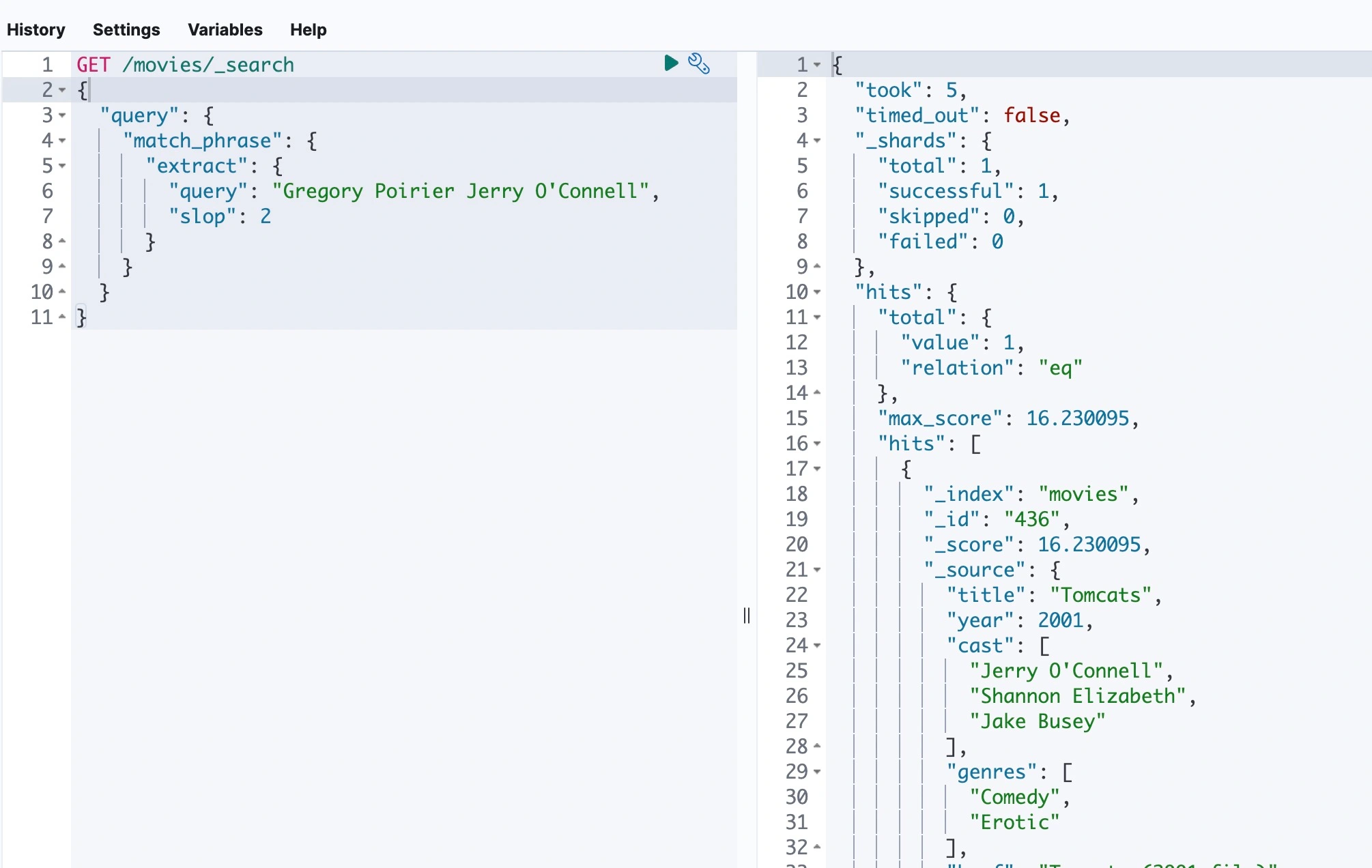Open the wrench actions menu icon
1372x868 pixels.
tap(698, 63)
